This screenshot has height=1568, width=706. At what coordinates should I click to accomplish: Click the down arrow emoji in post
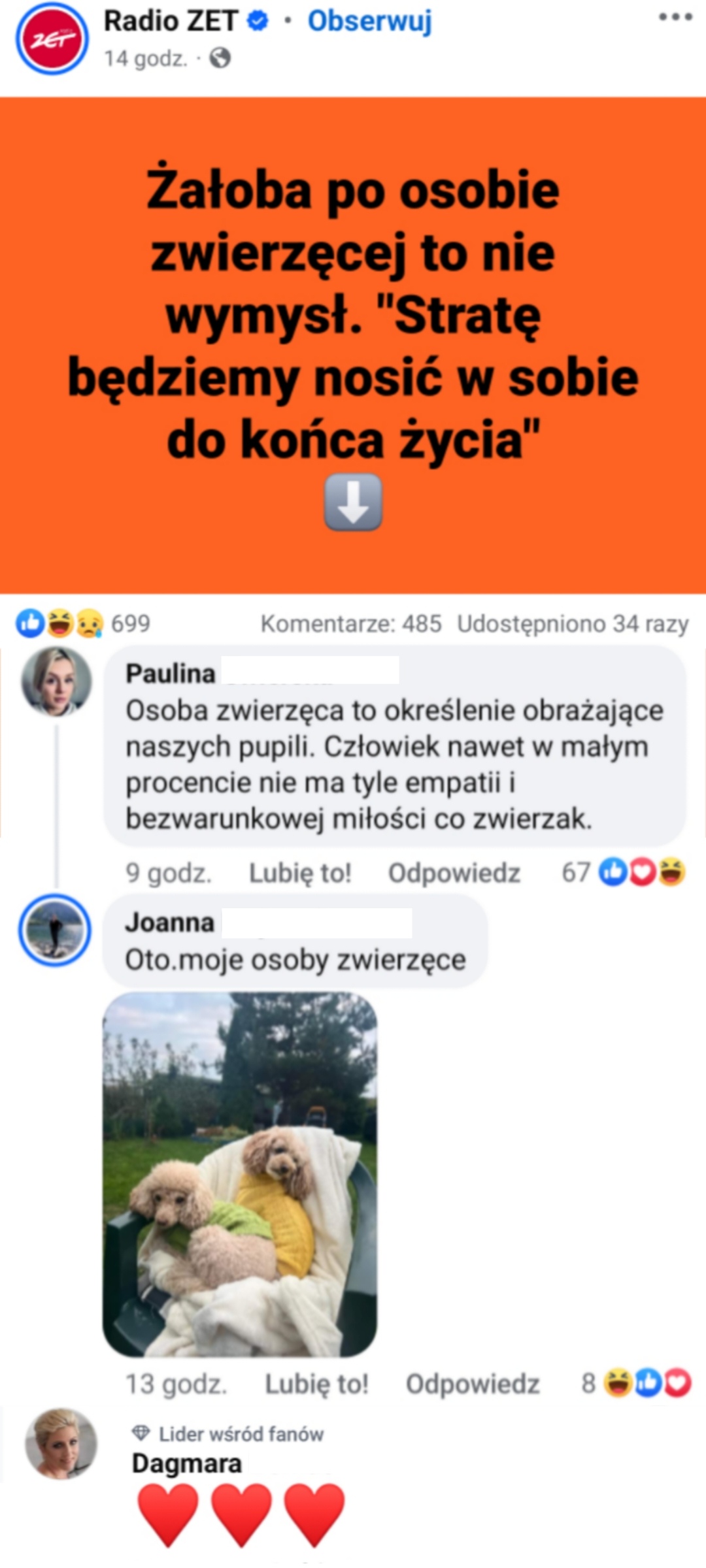(x=353, y=502)
